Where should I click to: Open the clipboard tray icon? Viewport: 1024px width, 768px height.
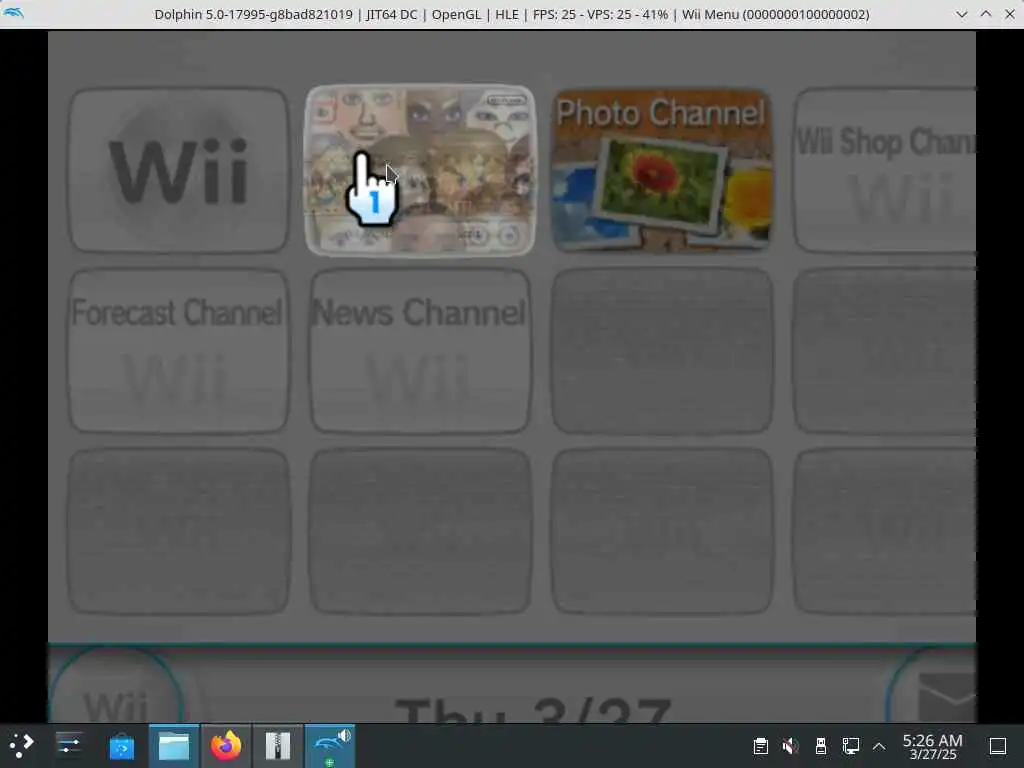(x=760, y=746)
